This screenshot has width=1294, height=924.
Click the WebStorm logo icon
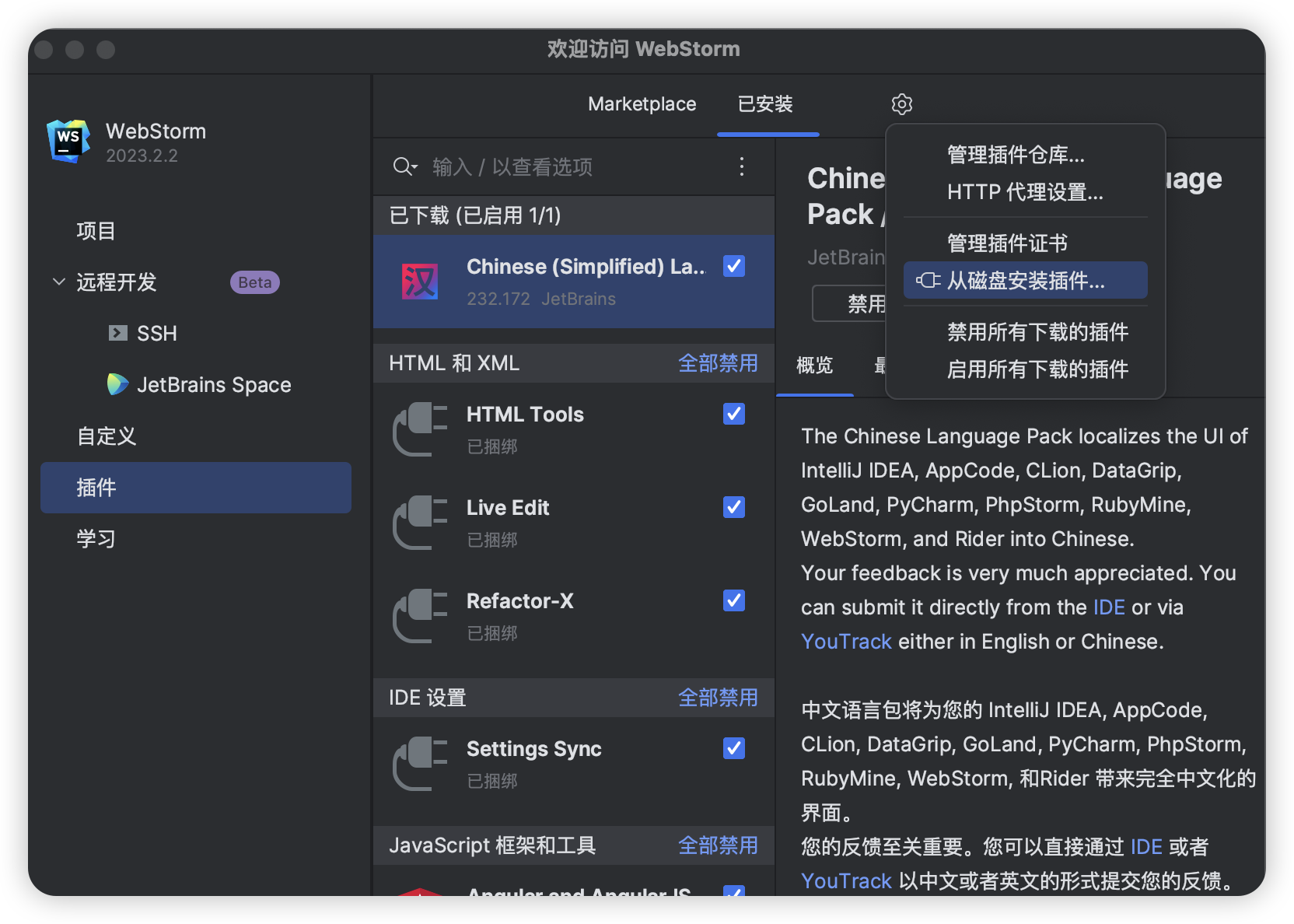[x=68, y=141]
